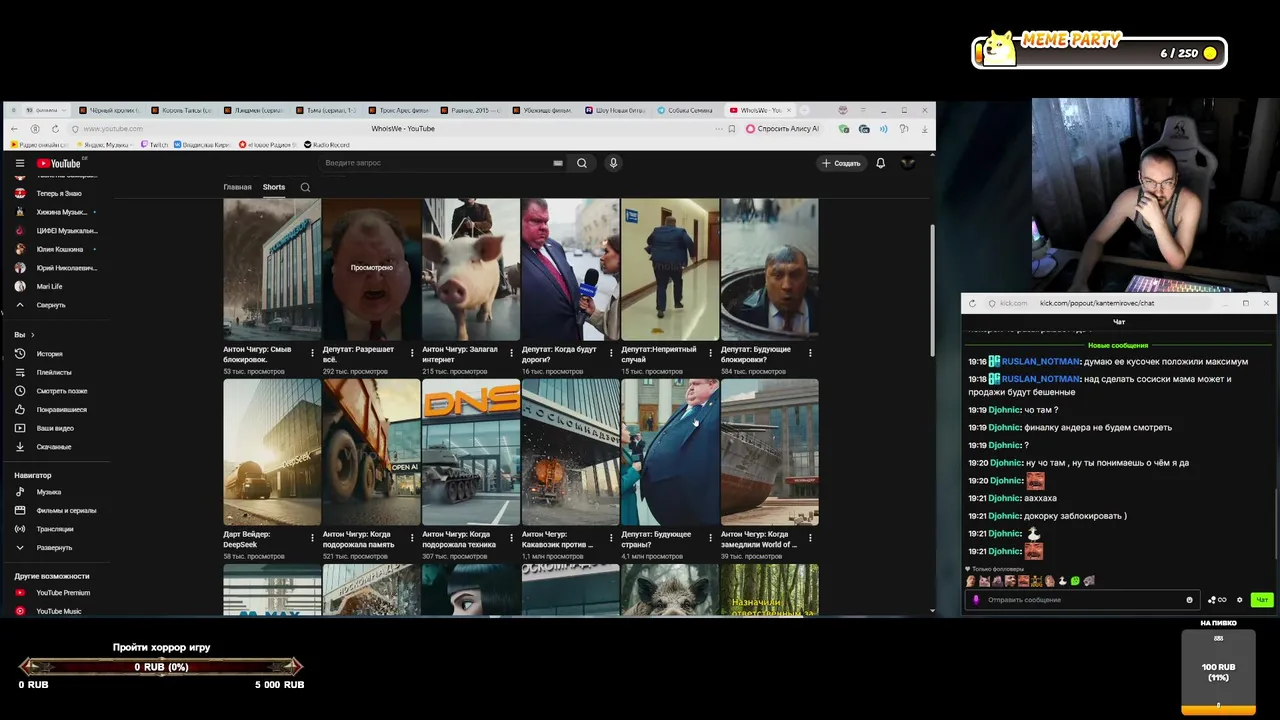Click the search query input field

[x=440, y=163]
